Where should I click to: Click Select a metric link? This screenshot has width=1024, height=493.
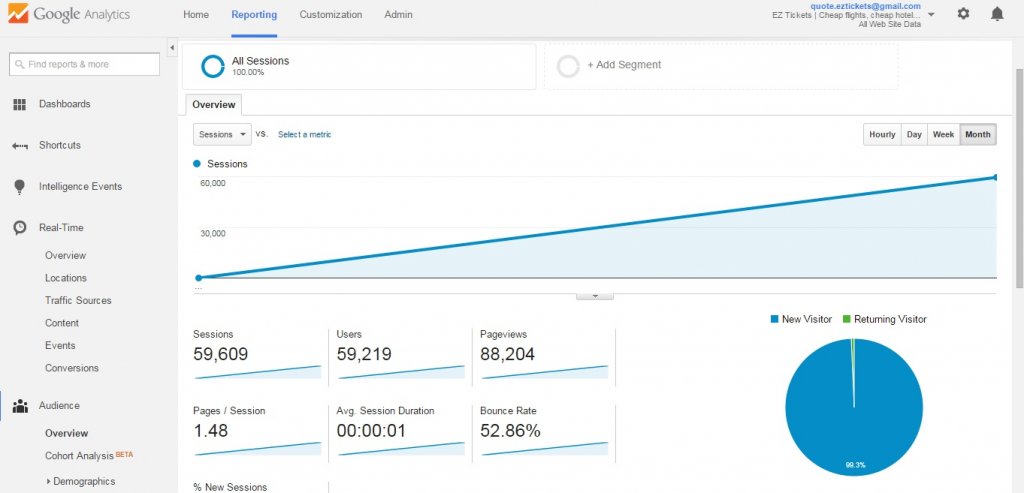coord(304,135)
